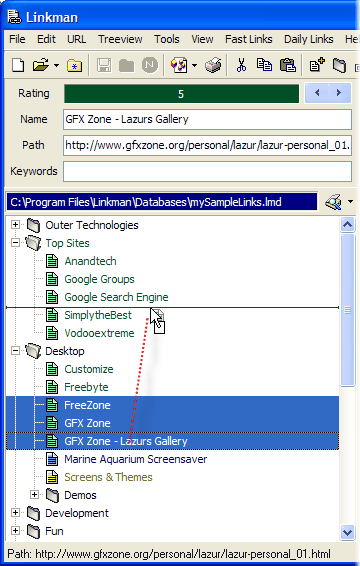Select the FreeZone link

point(87,405)
